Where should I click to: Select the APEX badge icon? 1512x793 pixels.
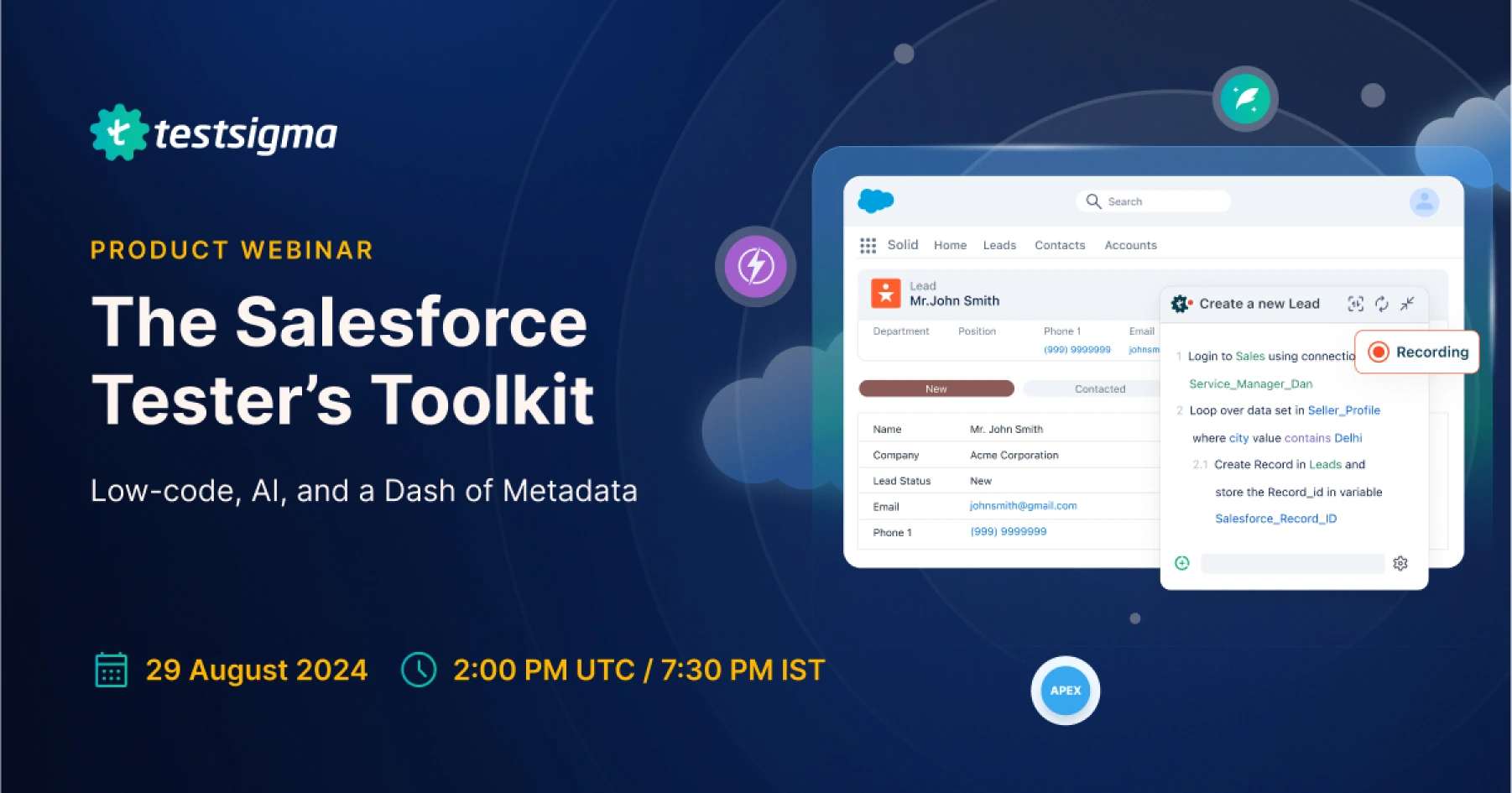click(1064, 690)
